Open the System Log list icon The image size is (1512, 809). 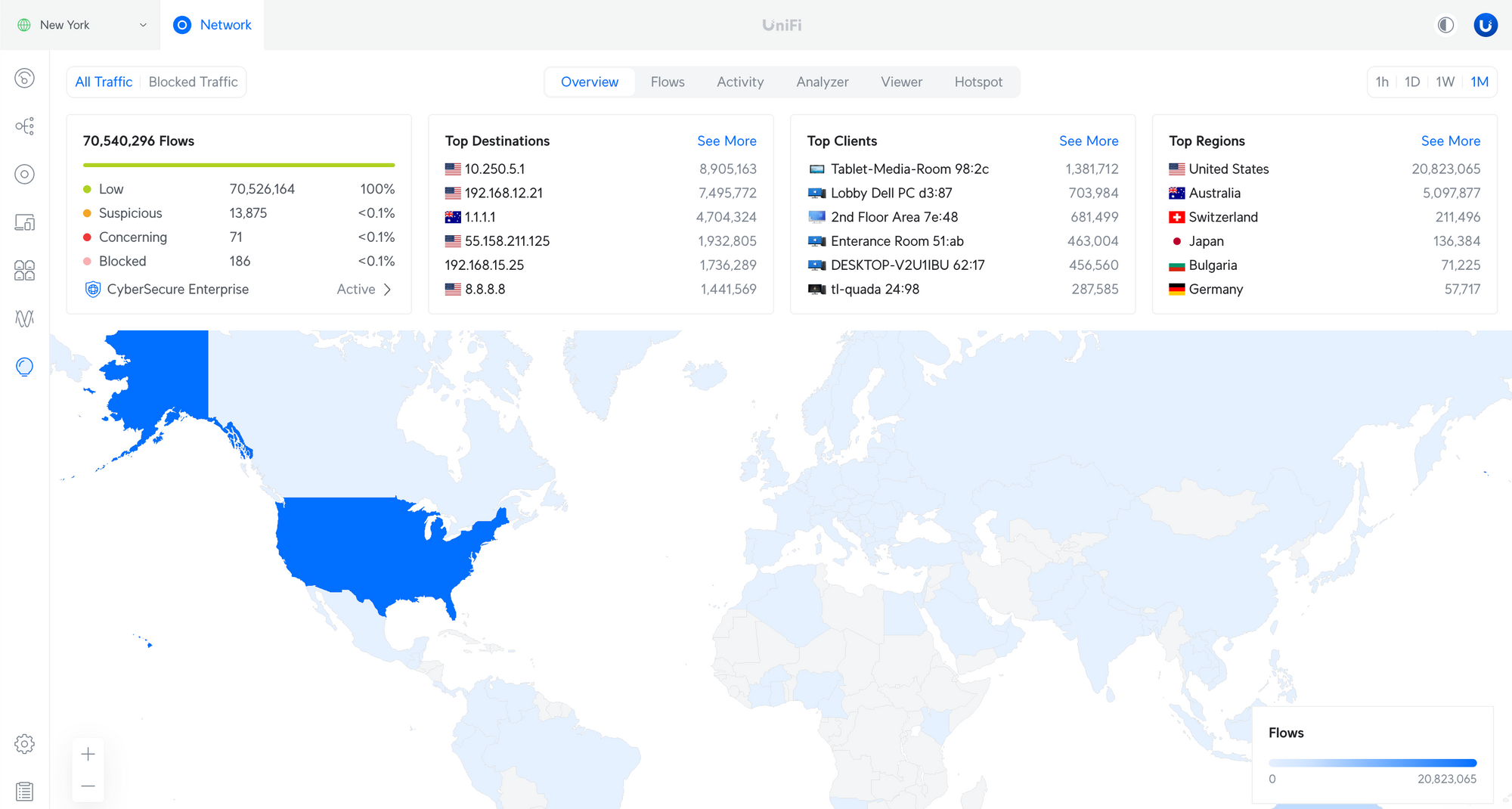pos(24,791)
